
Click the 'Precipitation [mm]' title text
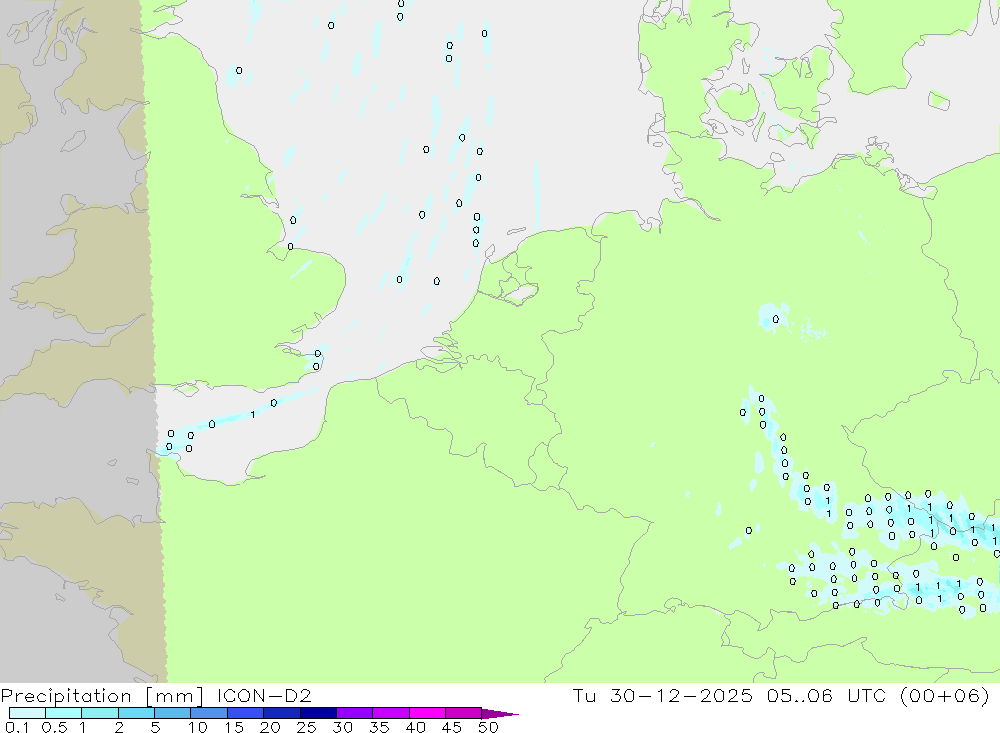coord(102,695)
